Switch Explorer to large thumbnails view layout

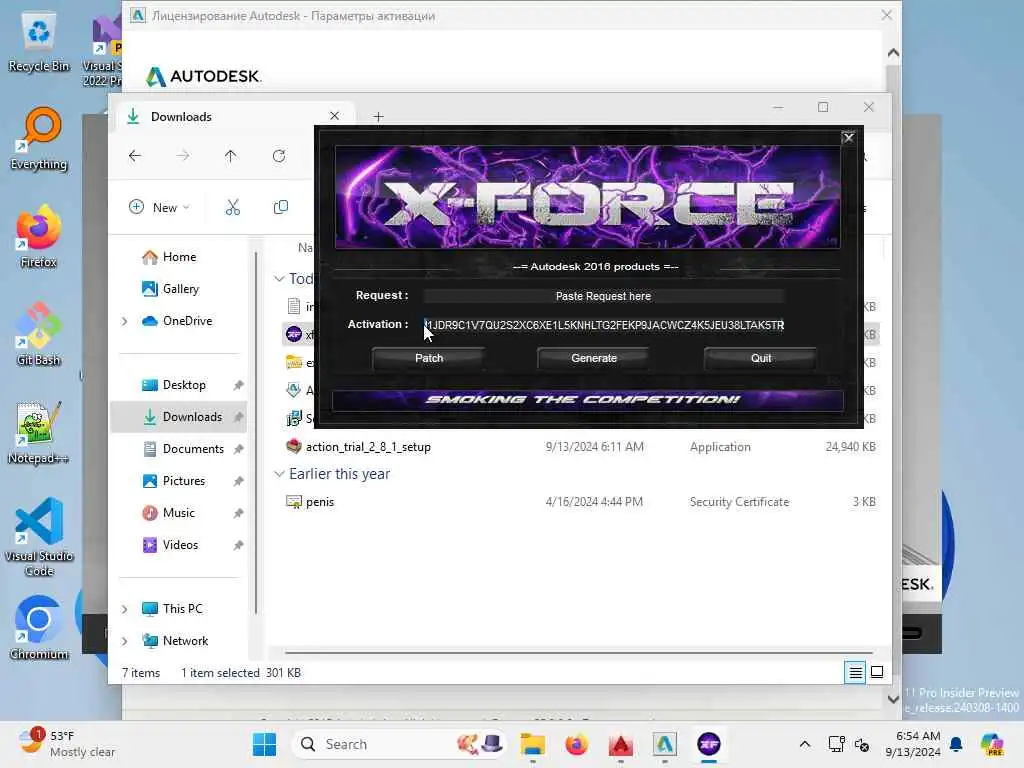click(877, 672)
